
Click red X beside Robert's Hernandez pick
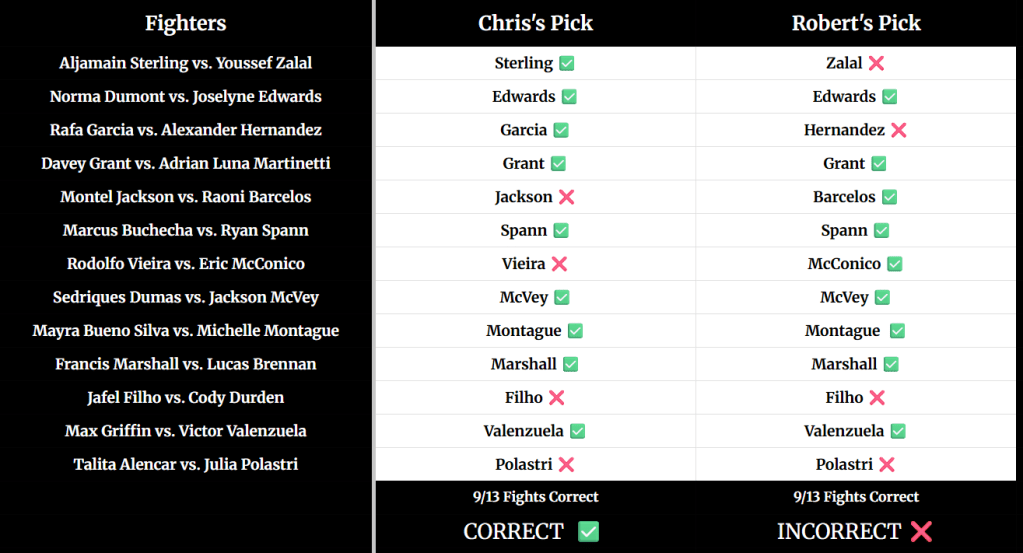(x=898, y=130)
